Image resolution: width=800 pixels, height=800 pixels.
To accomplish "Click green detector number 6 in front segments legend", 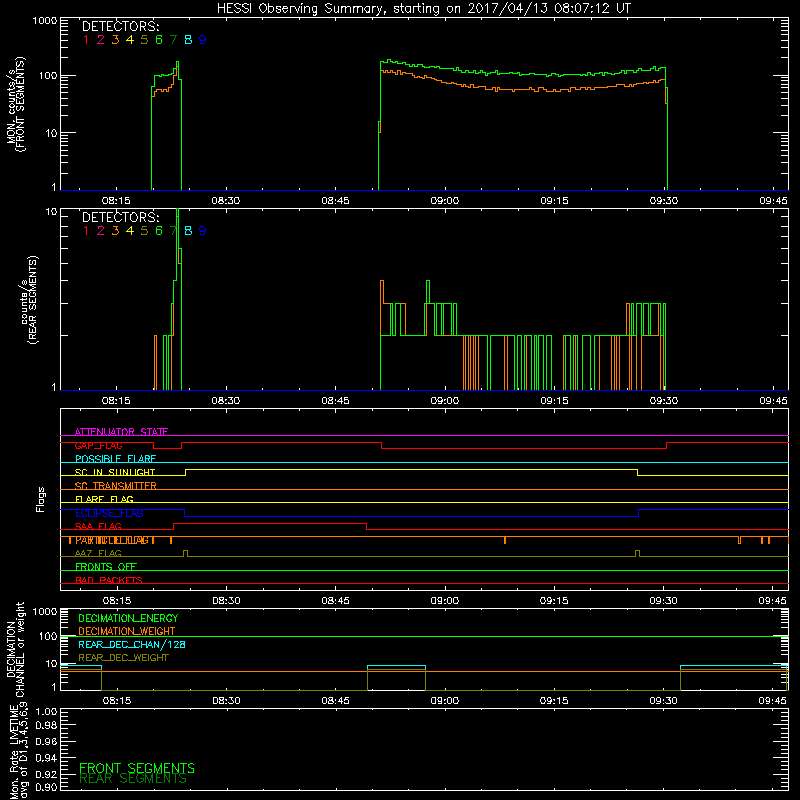I will pos(159,40).
